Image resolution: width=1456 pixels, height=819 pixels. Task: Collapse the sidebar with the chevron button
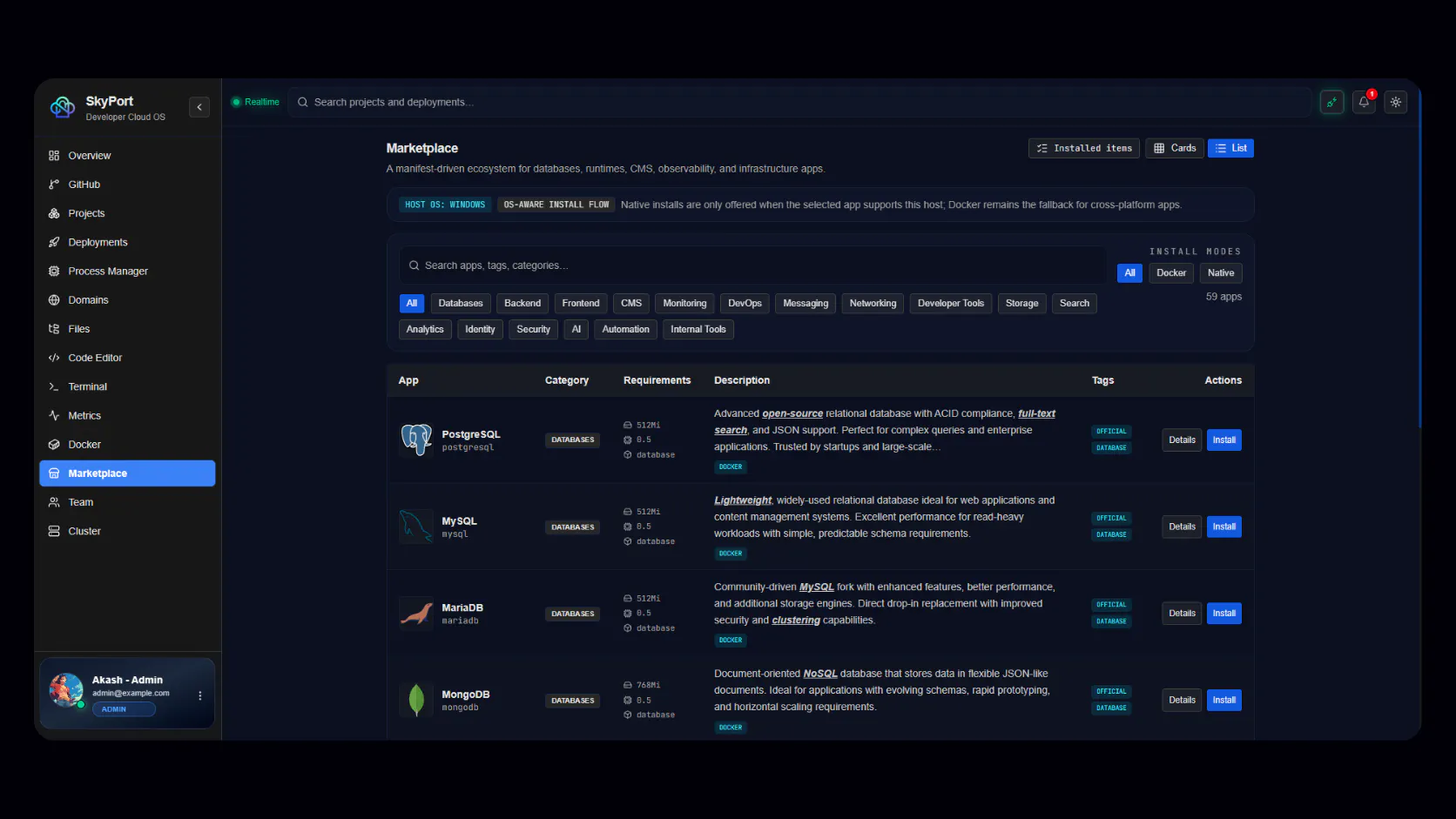[x=199, y=107]
